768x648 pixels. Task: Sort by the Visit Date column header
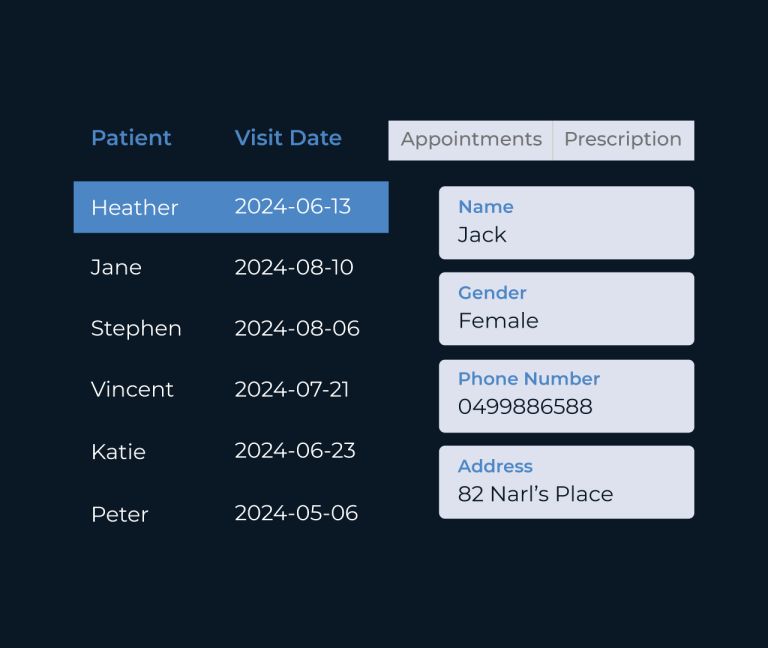pyautogui.click(x=288, y=138)
